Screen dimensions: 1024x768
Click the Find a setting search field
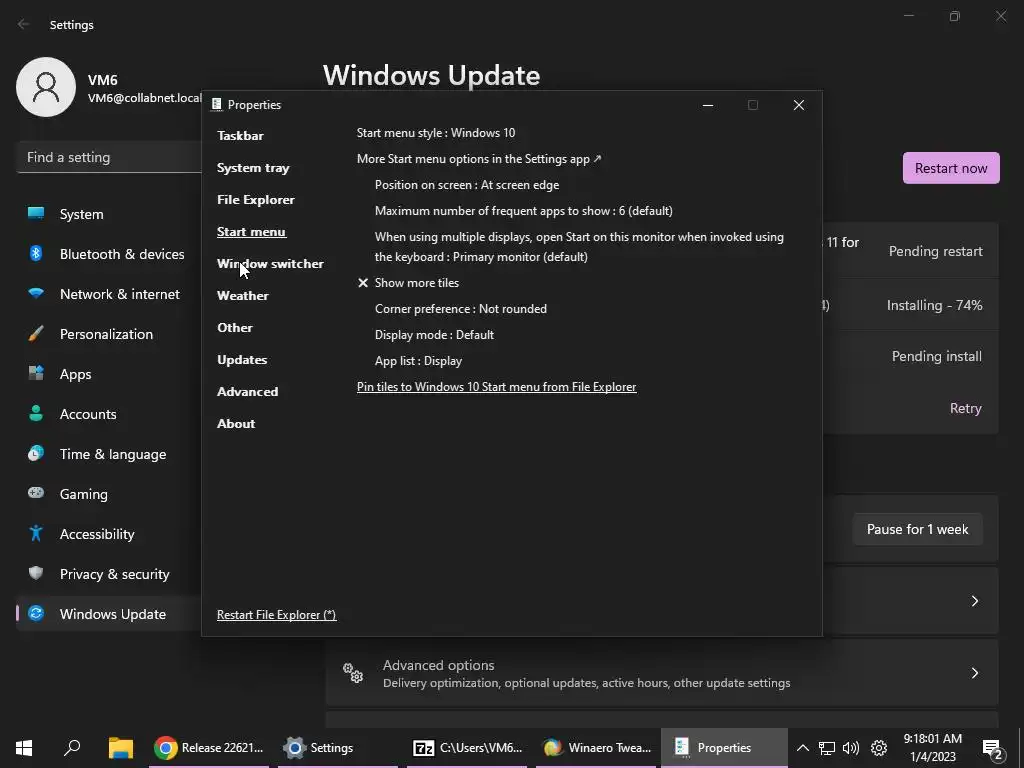tap(110, 157)
